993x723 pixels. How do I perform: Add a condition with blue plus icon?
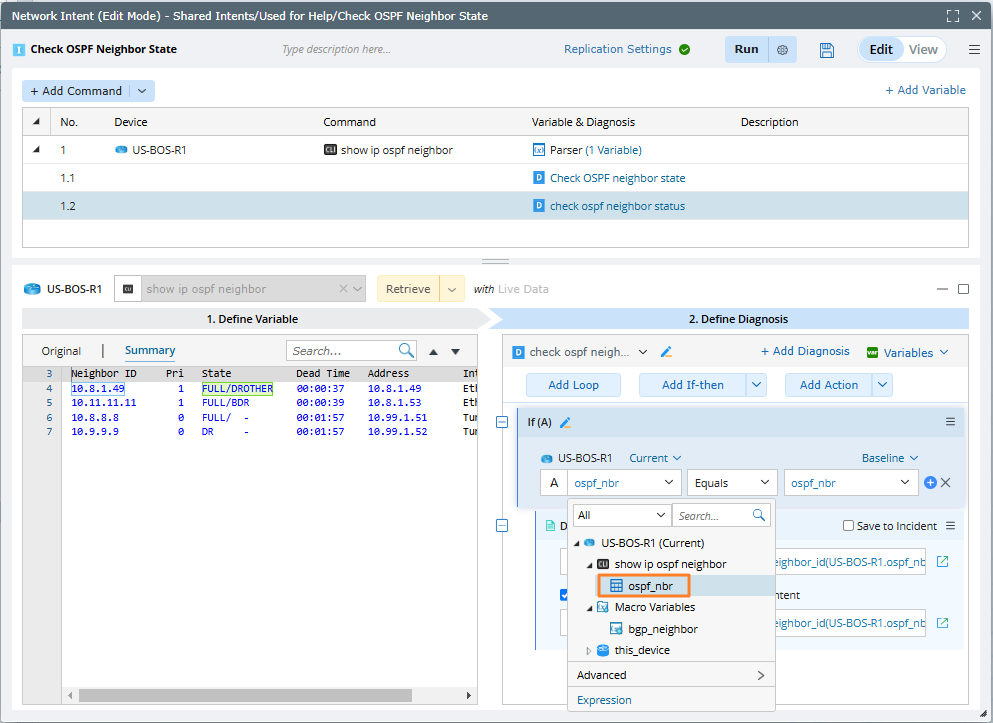(x=930, y=483)
